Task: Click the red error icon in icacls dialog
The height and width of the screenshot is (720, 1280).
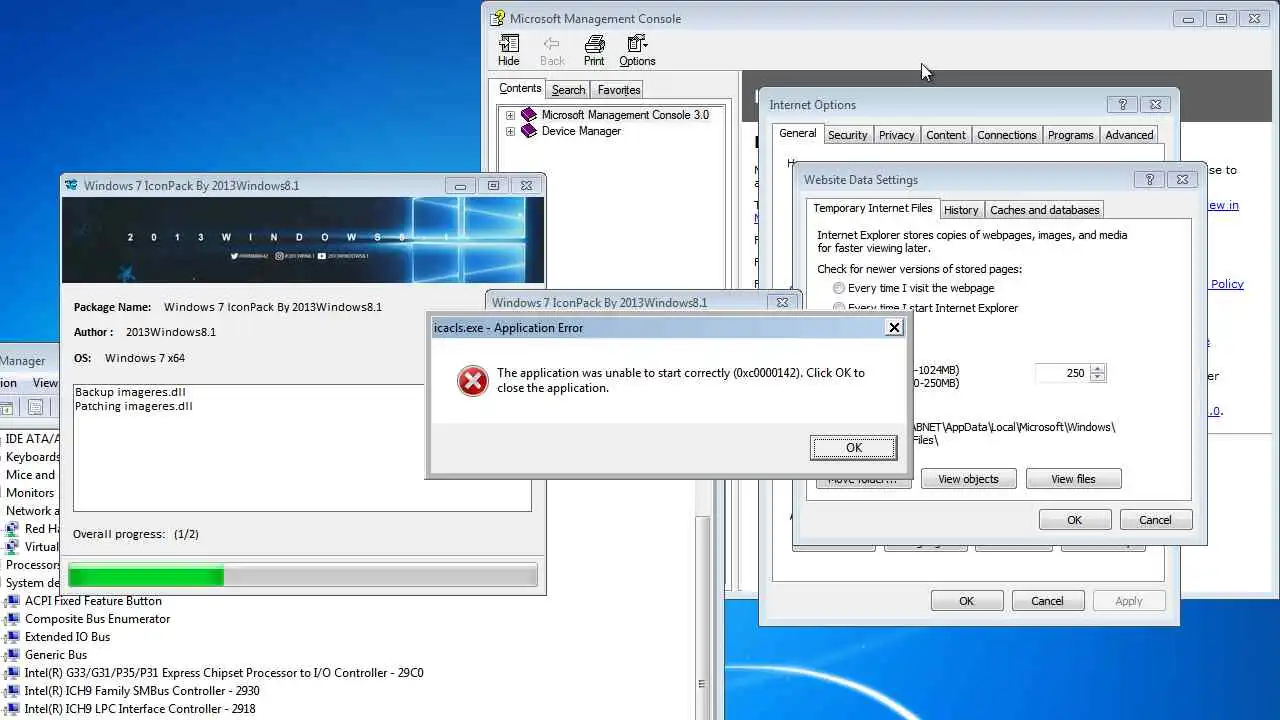Action: pos(472,380)
